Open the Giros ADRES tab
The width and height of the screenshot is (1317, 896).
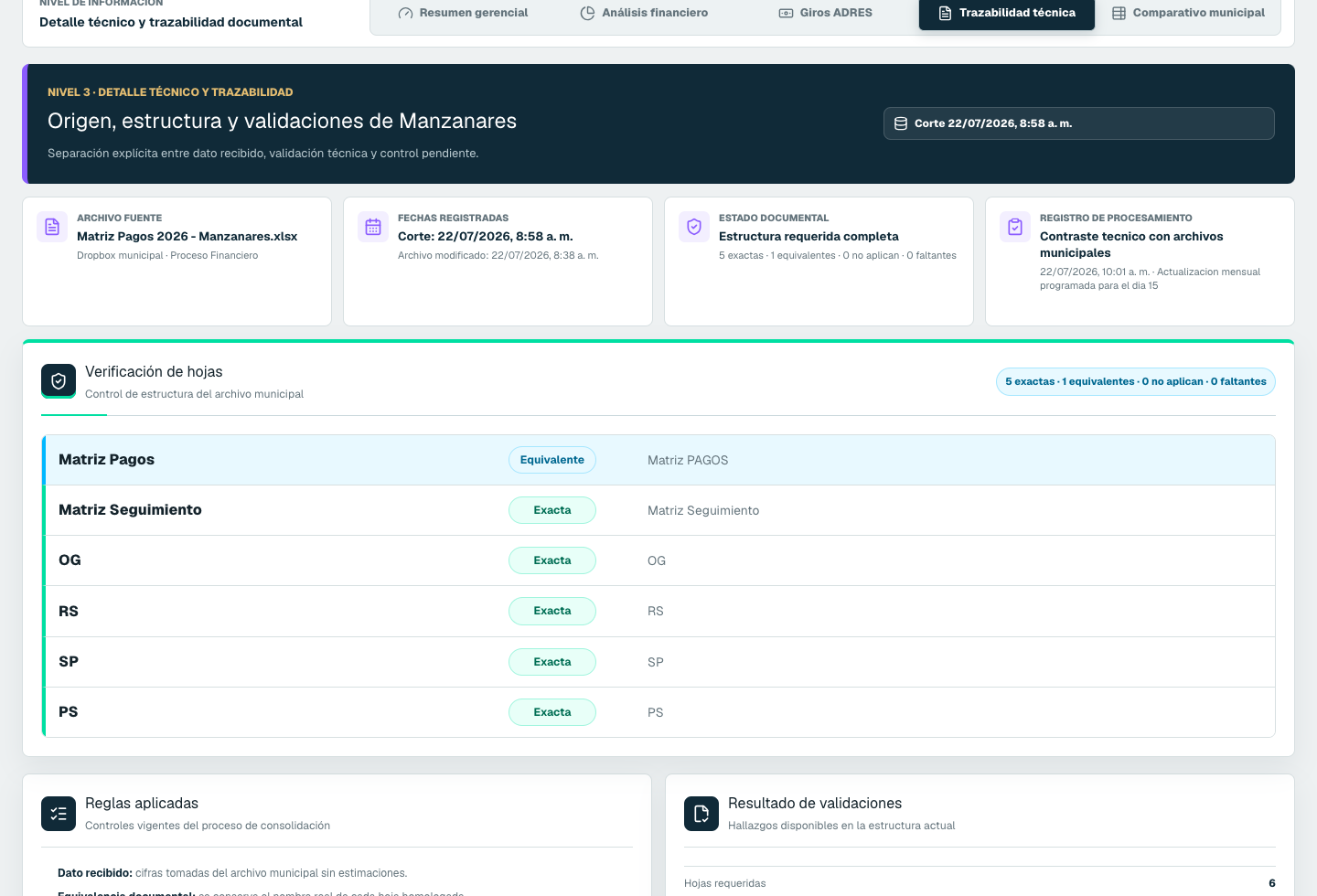point(825,13)
